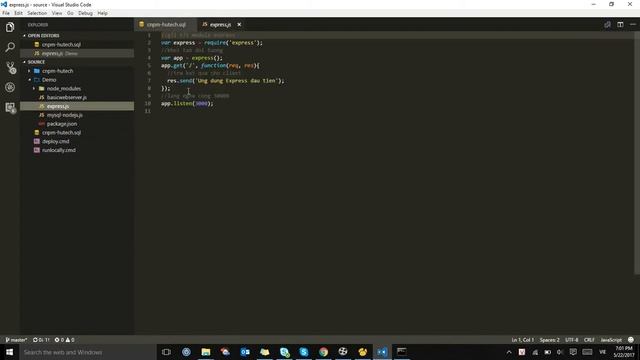Change line ending via CRLF item

[x=589, y=340]
